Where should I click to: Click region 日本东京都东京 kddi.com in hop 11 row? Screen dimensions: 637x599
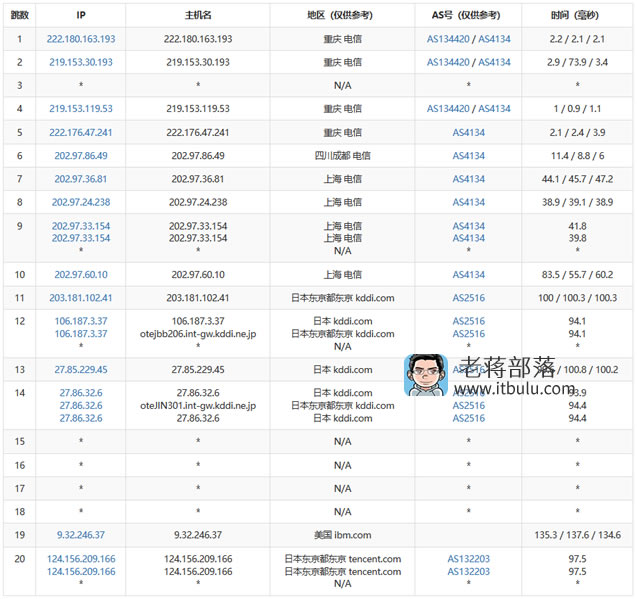(x=342, y=298)
